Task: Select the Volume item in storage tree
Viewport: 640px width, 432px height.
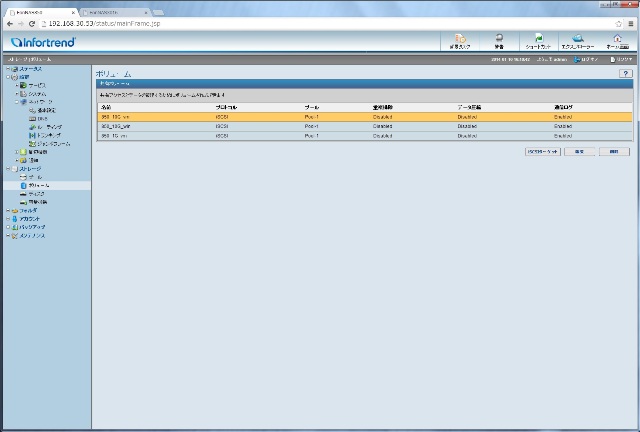Action: click(x=38, y=185)
